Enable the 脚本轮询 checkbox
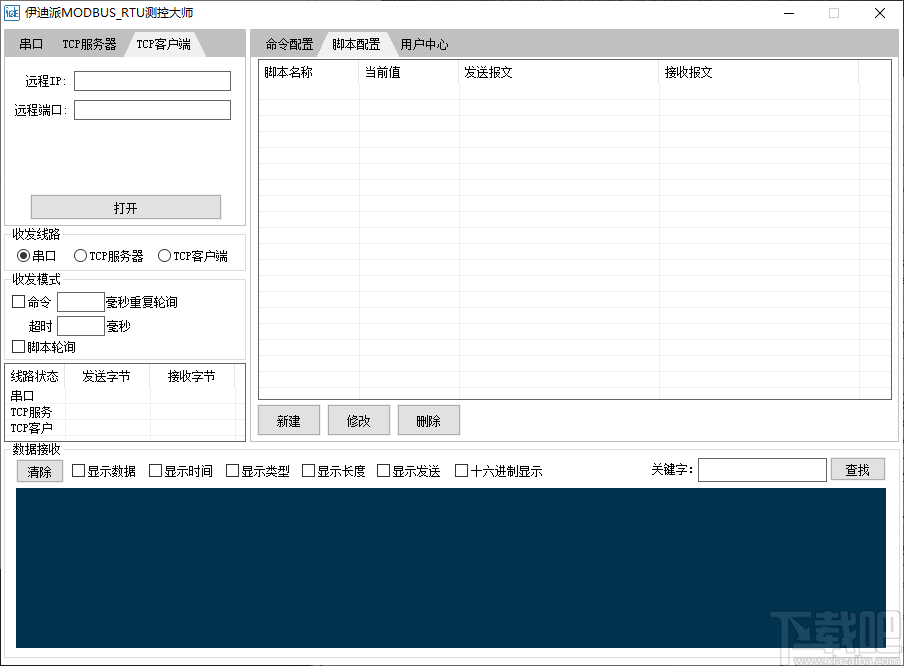Screen dimensions: 904x666 pos(17,347)
